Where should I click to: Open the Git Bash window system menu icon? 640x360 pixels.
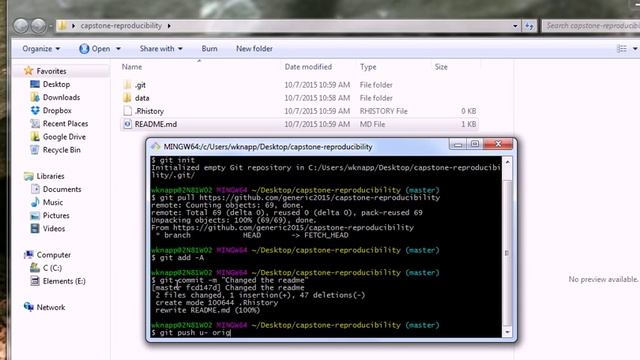tap(156, 147)
